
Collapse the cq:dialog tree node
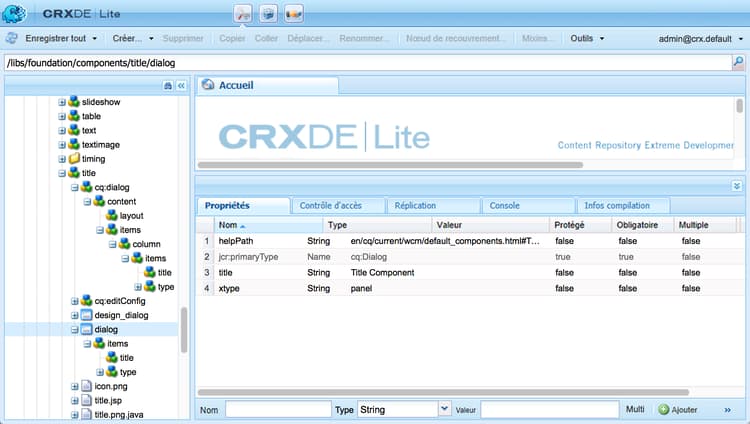[75, 187]
